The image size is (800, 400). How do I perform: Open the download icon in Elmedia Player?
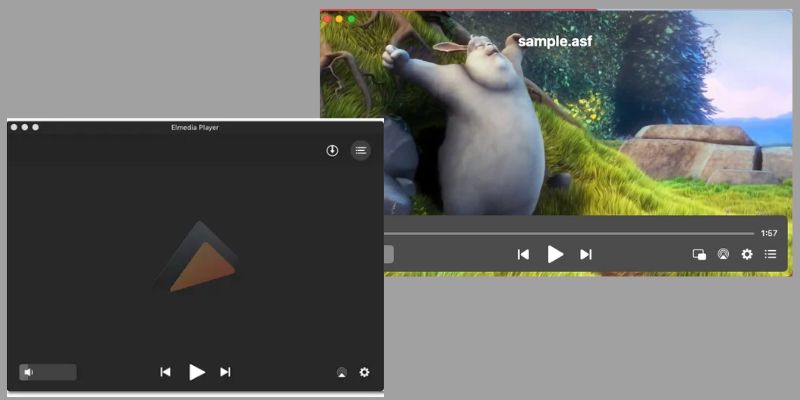coord(332,151)
